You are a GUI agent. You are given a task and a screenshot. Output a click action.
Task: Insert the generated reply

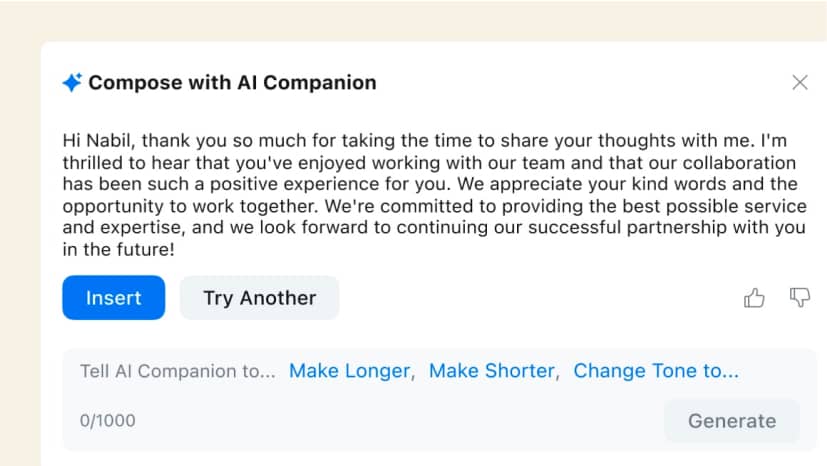click(x=113, y=298)
